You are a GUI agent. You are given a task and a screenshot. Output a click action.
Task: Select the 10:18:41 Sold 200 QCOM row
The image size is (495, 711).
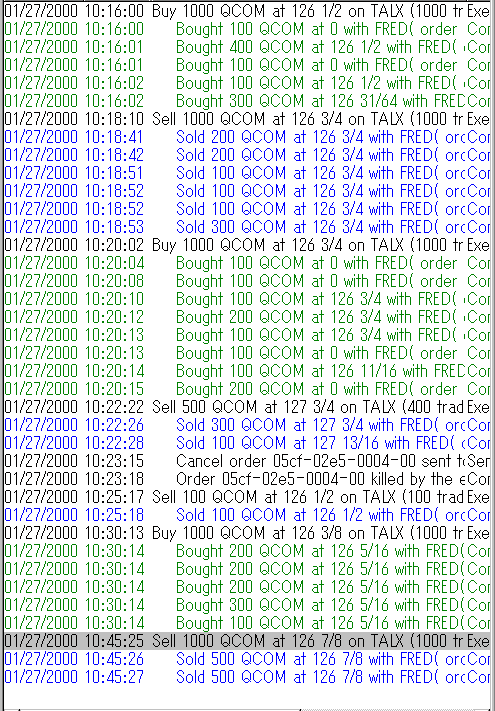[x=247, y=137]
